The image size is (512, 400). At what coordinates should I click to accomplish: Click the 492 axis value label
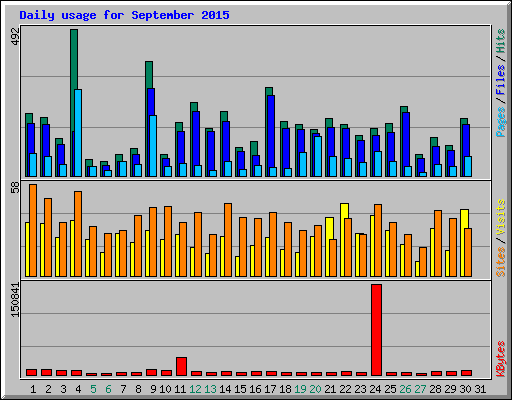pyautogui.click(x=15, y=36)
